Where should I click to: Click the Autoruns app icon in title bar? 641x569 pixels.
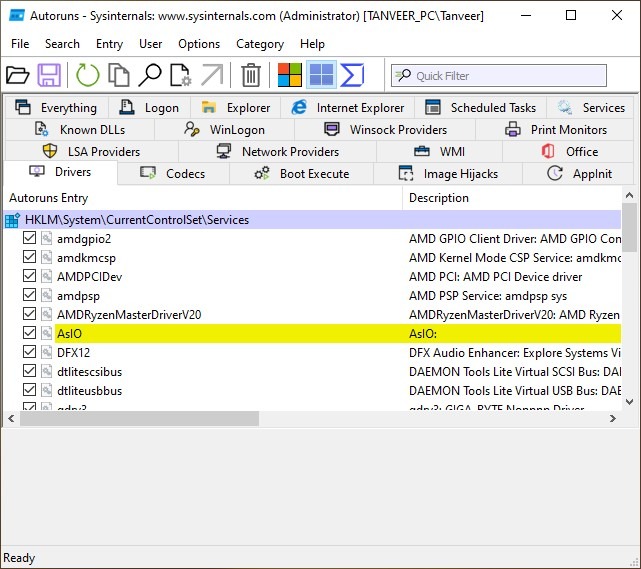pos(17,16)
